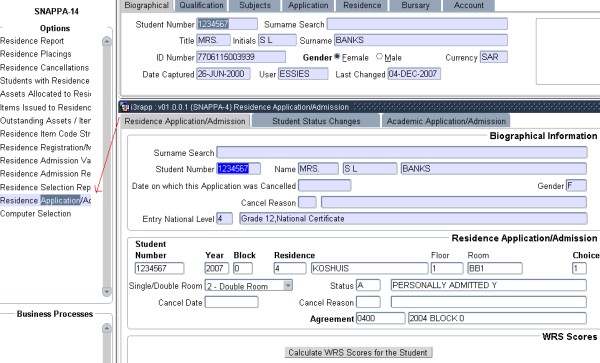The width and height of the screenshot is (600, 363).
Task: Switch to Student Status Changes tab
Action: coord(316,121)
